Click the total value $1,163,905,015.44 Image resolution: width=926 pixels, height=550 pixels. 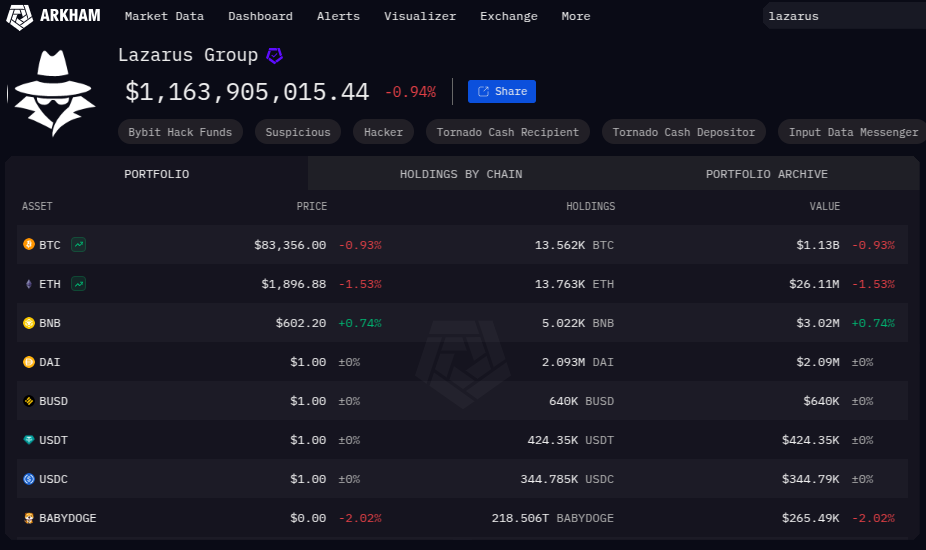point(247,92)
